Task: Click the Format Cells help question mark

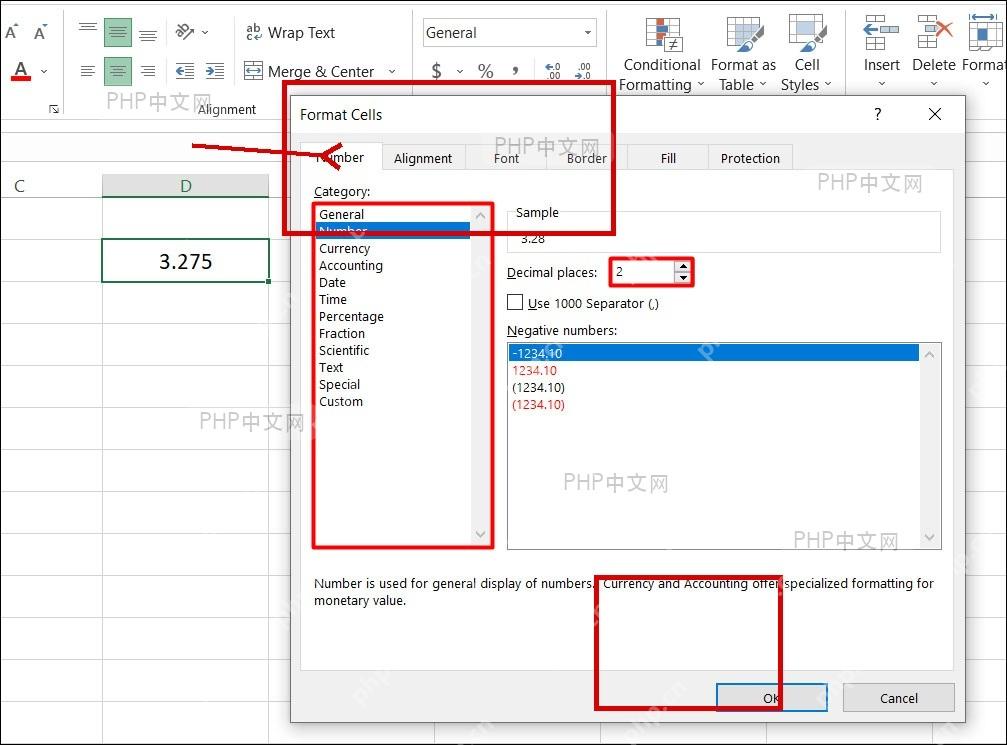Action: [x=878, y=114]
